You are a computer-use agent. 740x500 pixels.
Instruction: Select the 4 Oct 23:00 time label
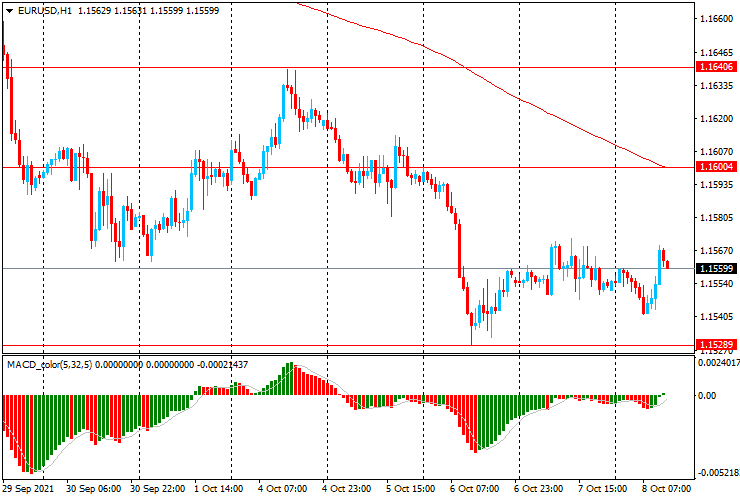(x=346, y=488)
